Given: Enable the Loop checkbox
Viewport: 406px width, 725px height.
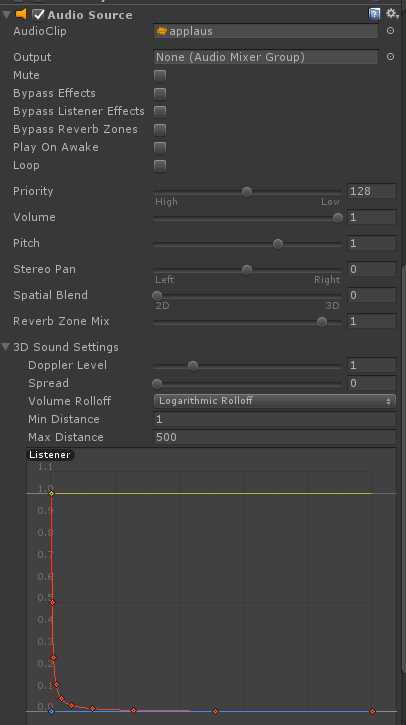Looking at the screenshot, I should pyautogui.click(x=160, y=165).
